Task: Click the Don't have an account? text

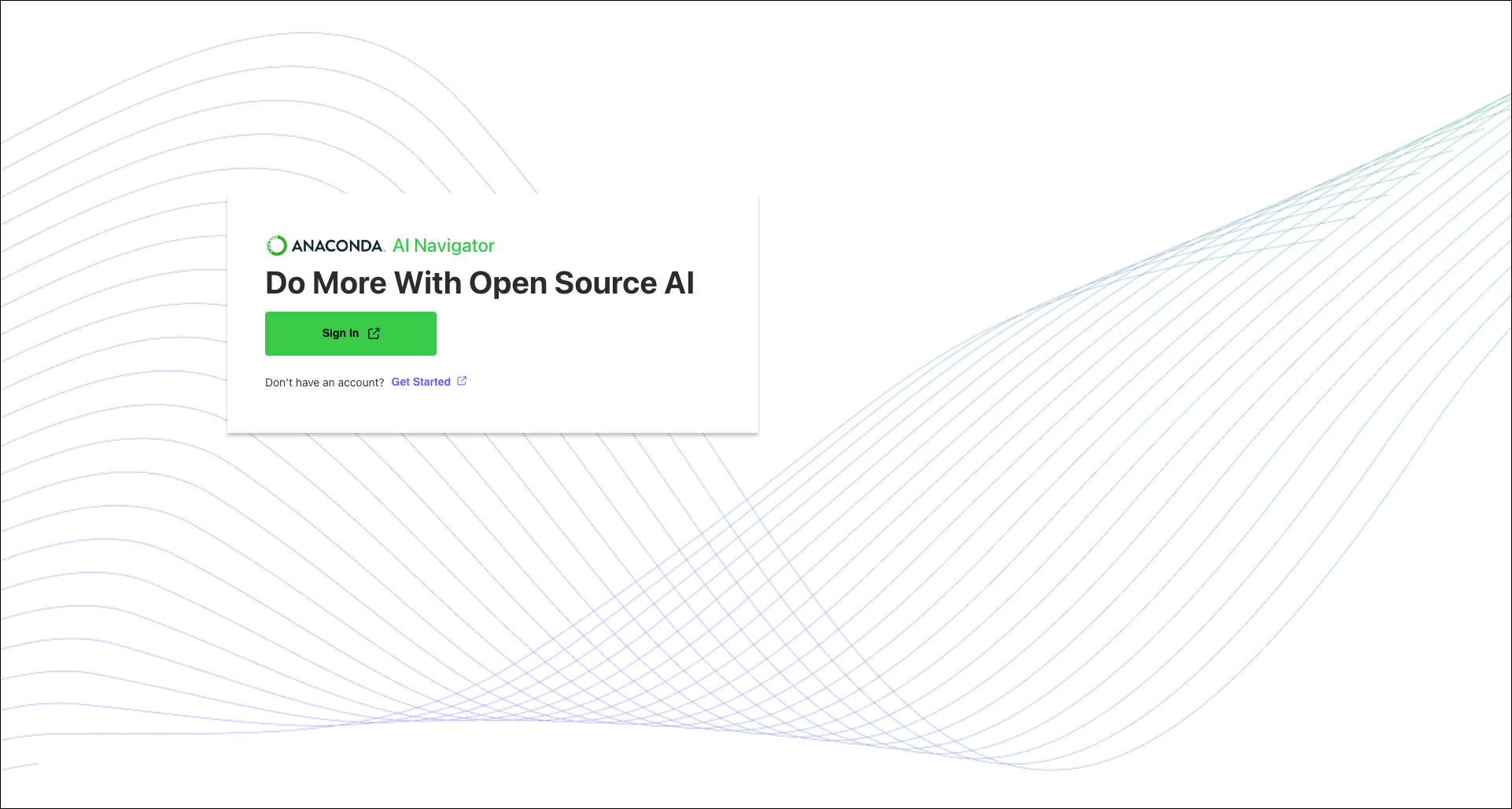Action: coord(324,382)
